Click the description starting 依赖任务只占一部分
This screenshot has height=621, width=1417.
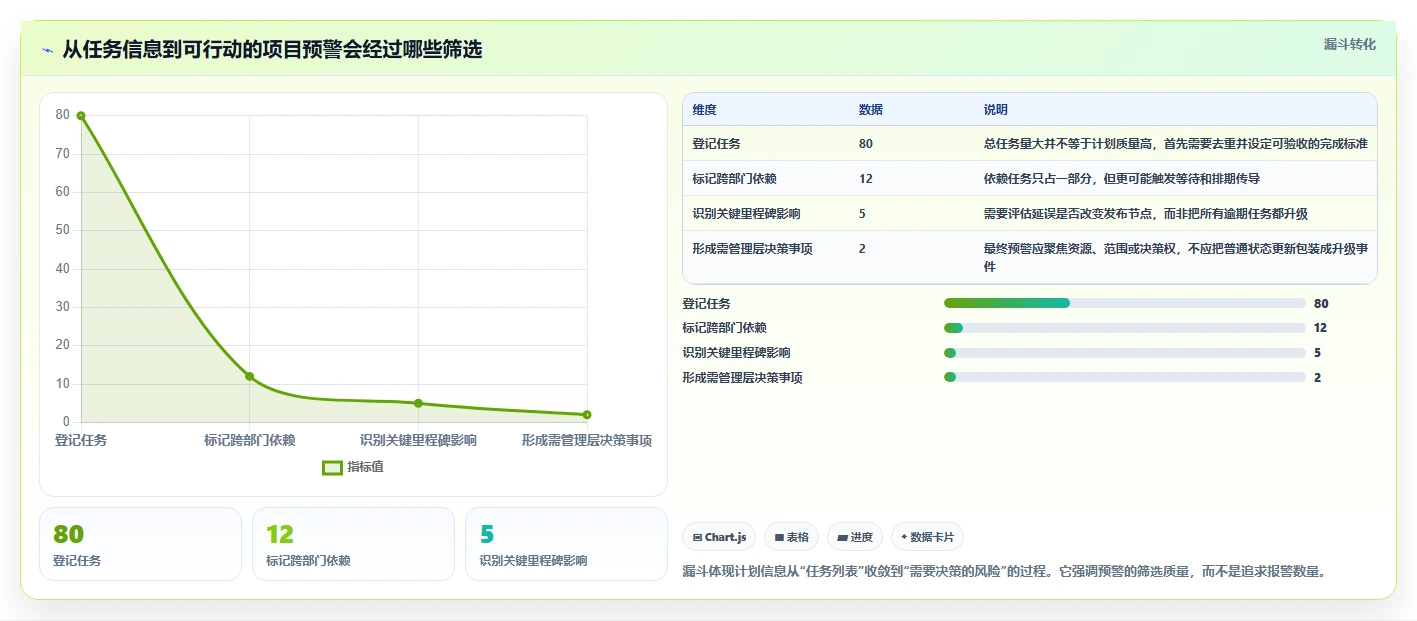click(1121, 179)
